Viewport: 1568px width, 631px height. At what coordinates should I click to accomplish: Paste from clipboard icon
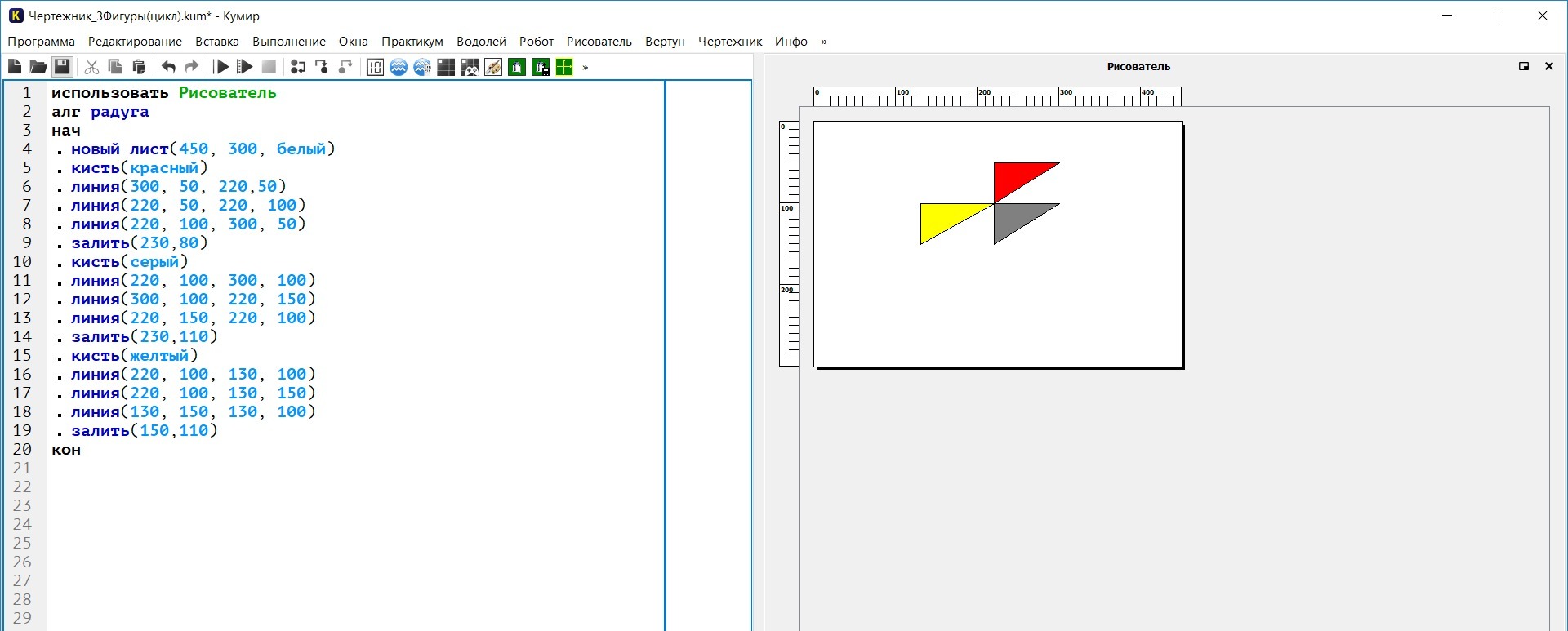pos(139,67)
